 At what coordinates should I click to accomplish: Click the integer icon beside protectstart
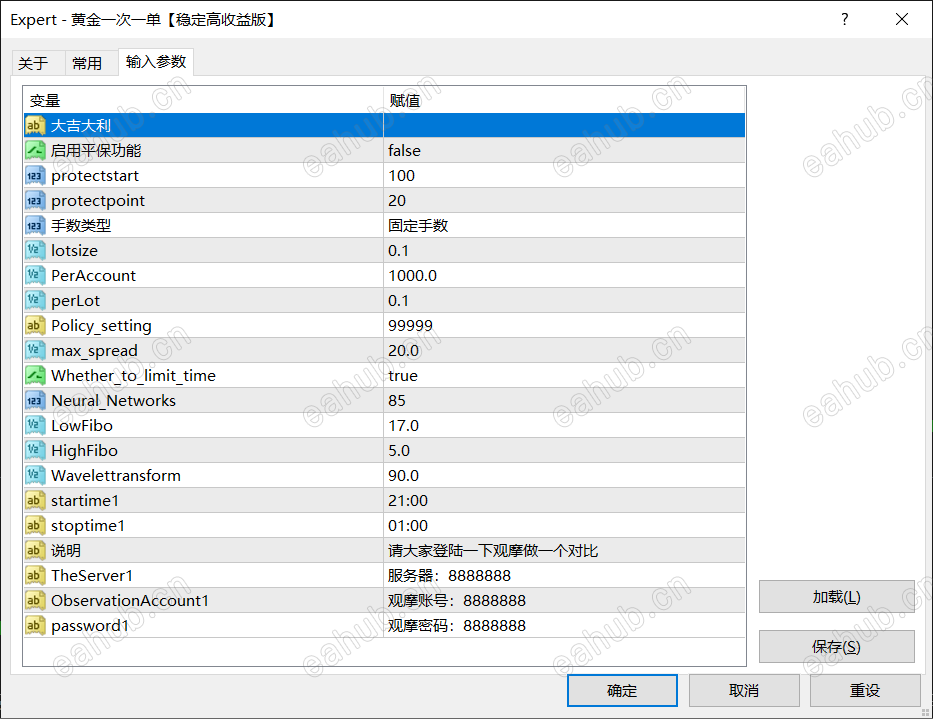(35, 176)
